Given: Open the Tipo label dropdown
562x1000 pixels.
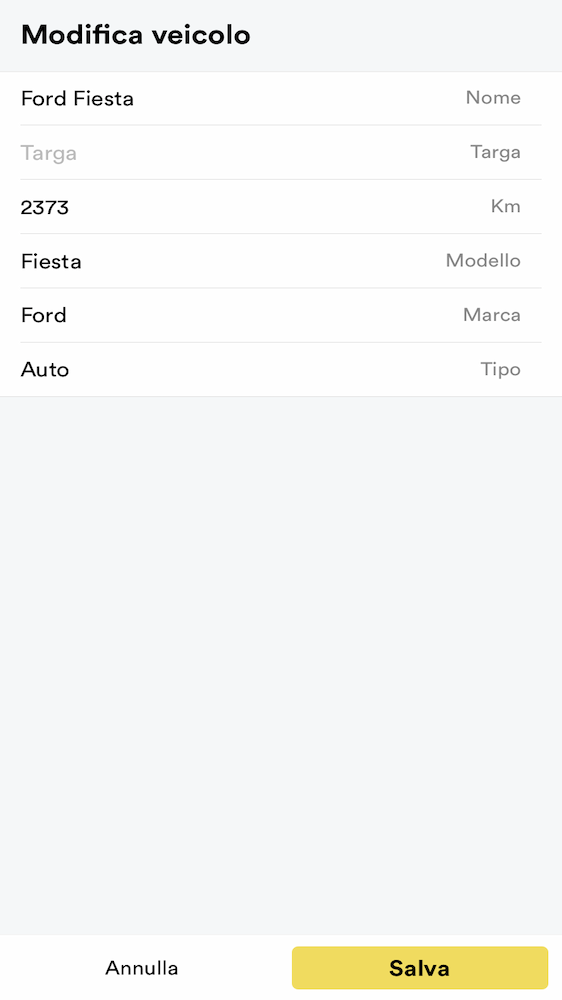Looking at the screenshot, I should tap(501, 370).
